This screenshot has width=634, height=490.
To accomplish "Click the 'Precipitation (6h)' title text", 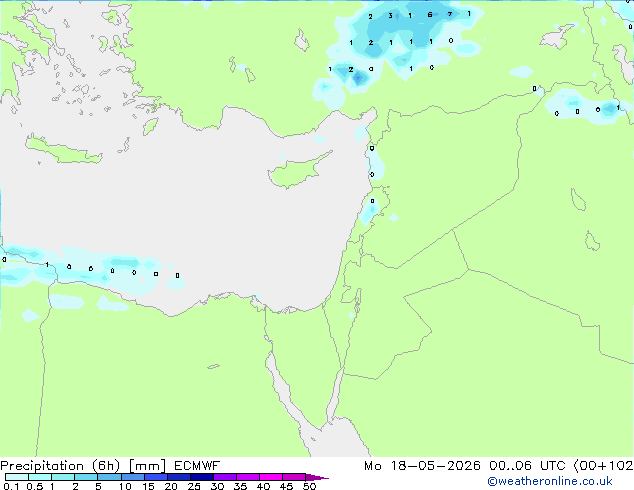I will click(x=60, y=466).
